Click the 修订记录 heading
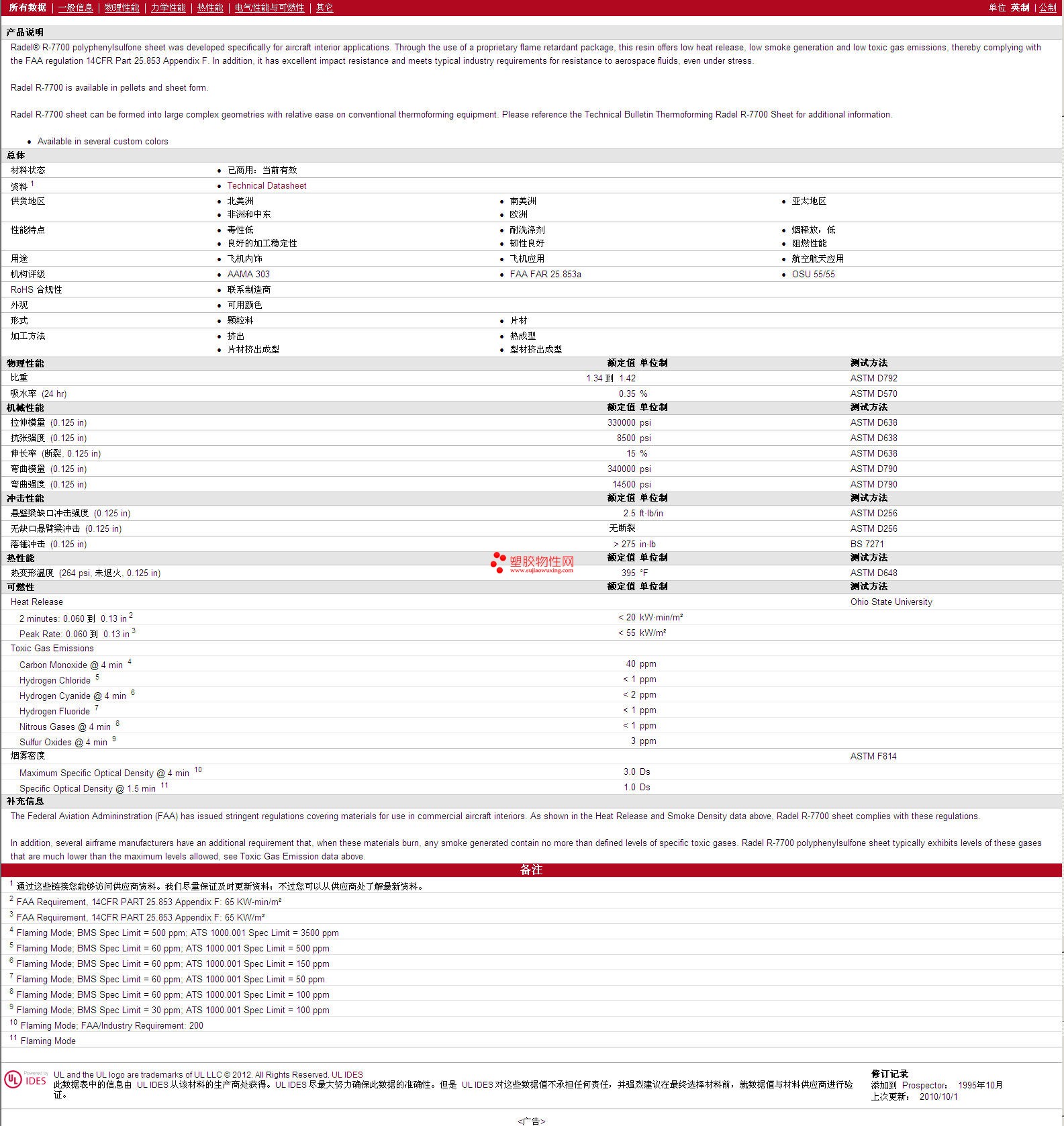Image resolution: width=1064 pixels, height=1126 pixels. point(889,1074)
